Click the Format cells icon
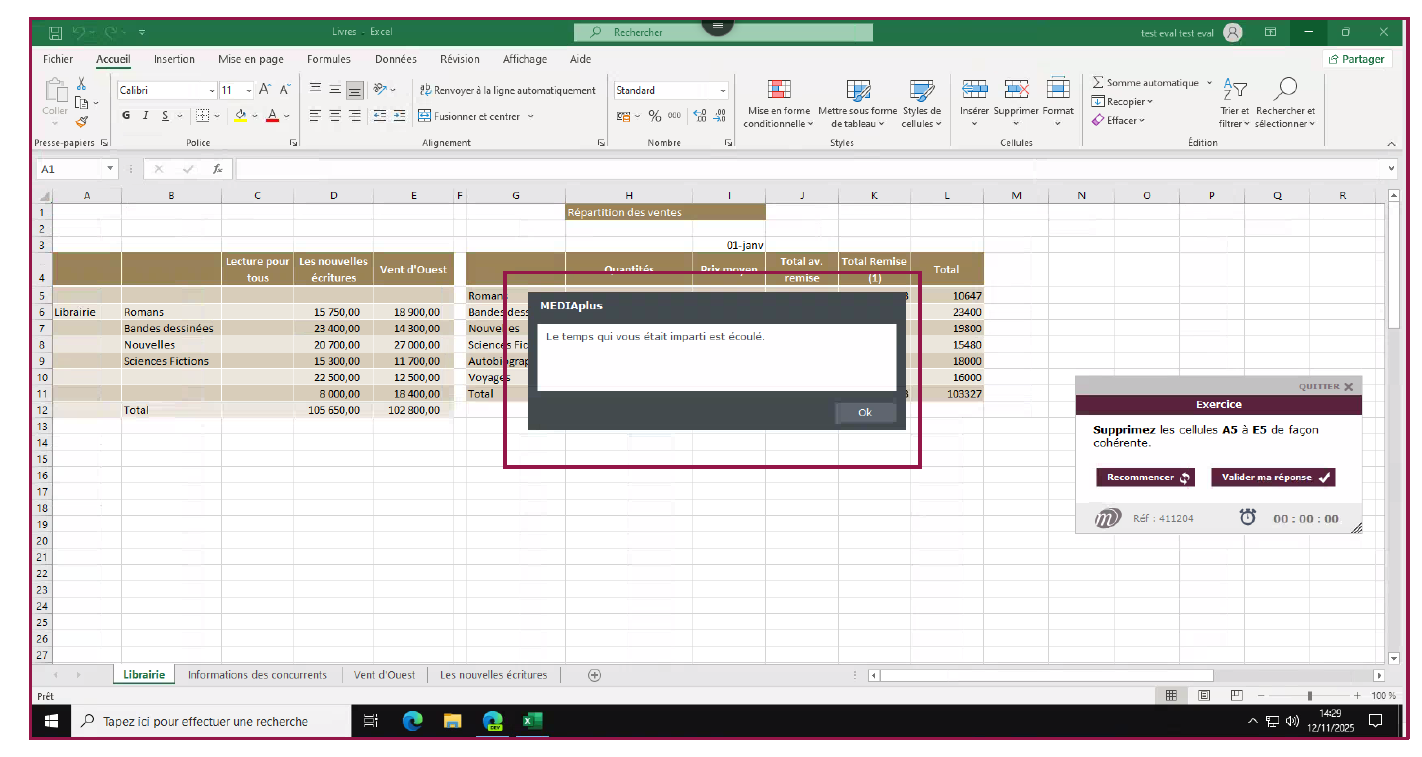The height and width of the screenshot is (757, 1422). click(x=1058, y=90)
